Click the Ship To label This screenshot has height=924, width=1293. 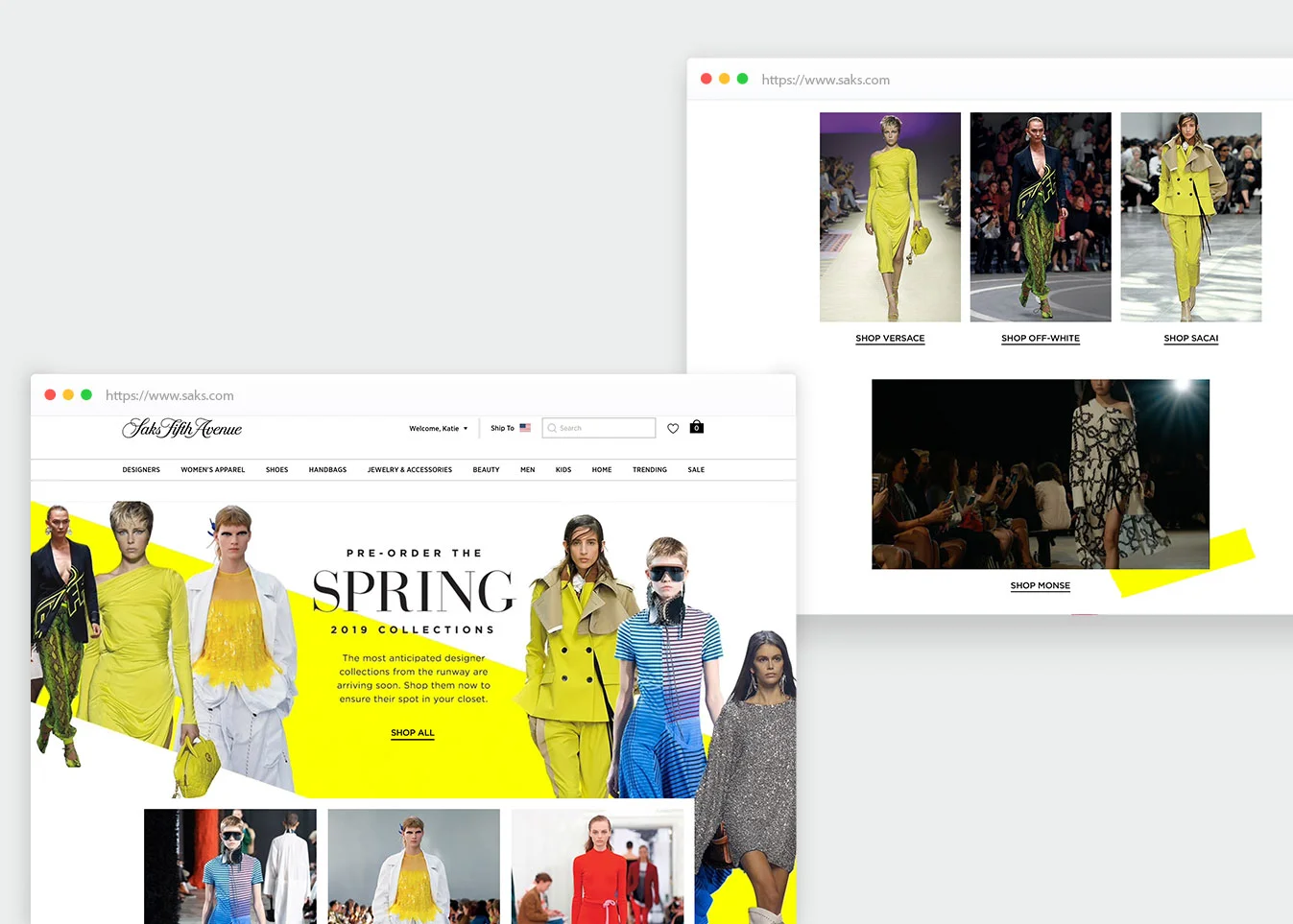tap(502, 428)
